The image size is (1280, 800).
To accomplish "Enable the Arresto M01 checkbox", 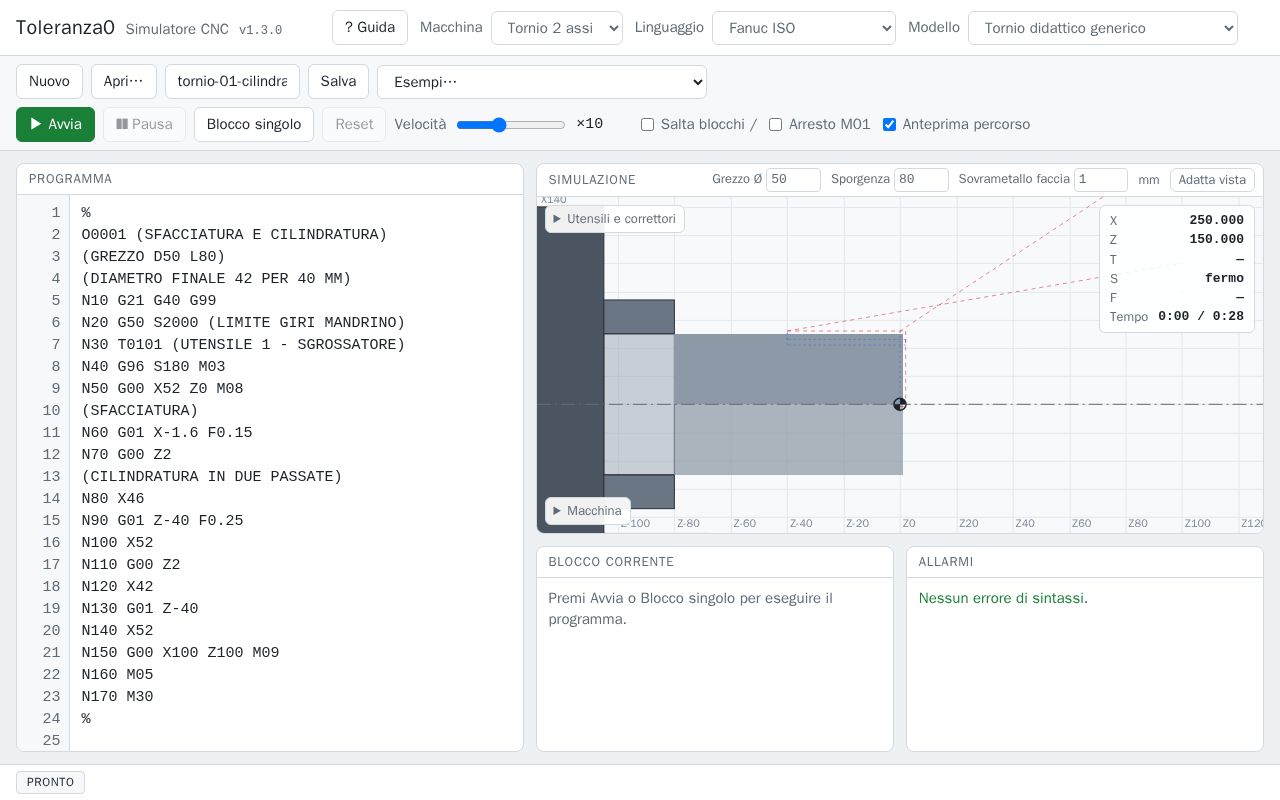I will point(775,124).
